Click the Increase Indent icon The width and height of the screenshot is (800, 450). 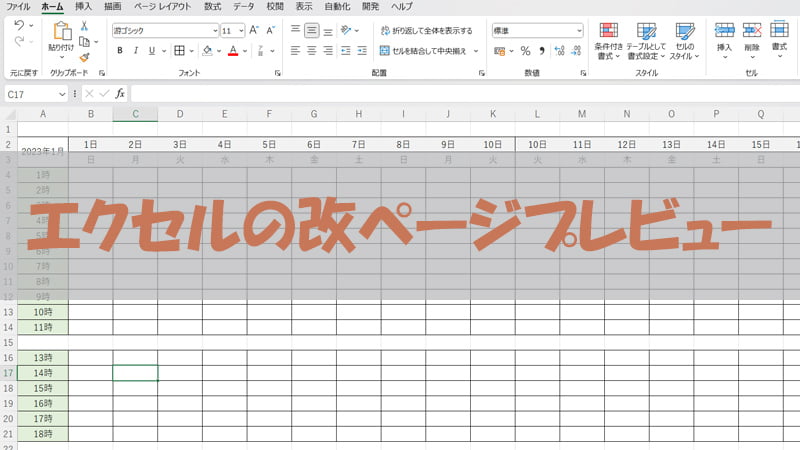[360, 50]
